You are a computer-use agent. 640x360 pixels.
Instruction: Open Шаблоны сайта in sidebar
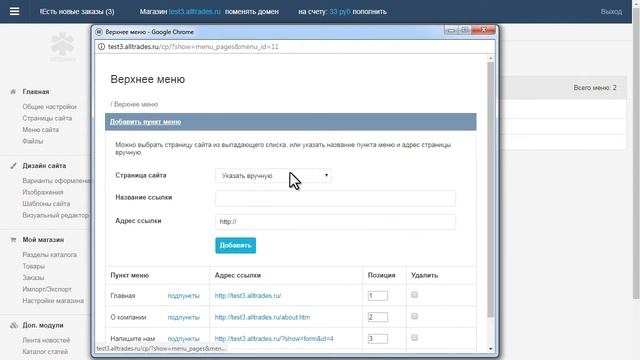(46, 203)
